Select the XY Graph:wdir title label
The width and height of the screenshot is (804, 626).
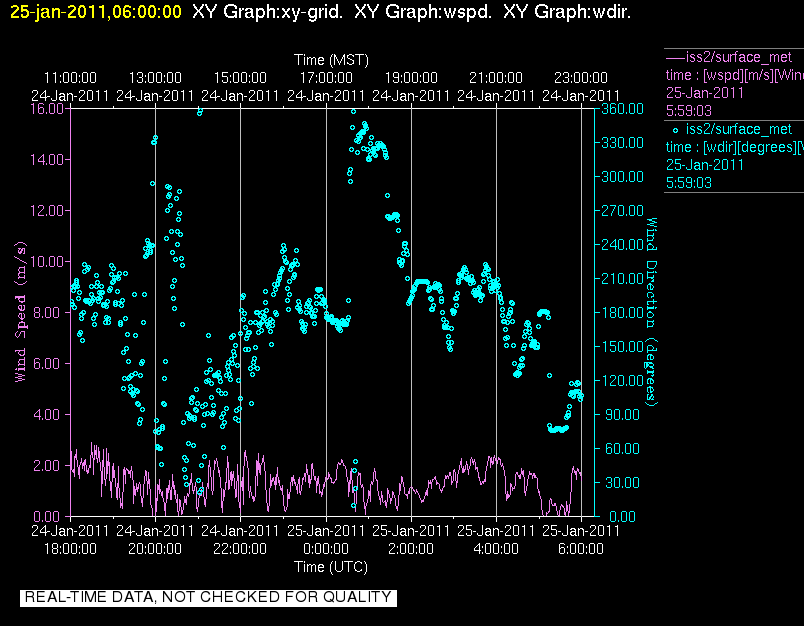pyautogui.click(x=567, y=11)
